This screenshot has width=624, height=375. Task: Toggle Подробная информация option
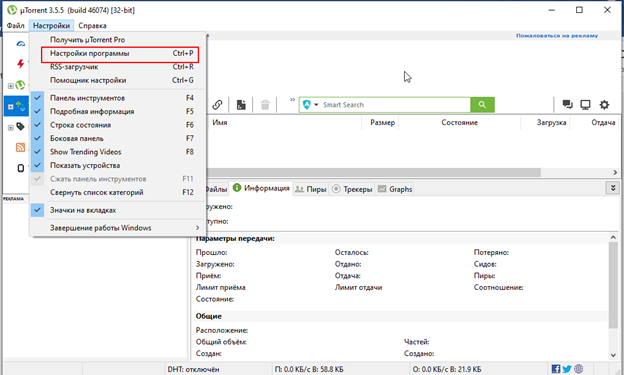[119, 111]
